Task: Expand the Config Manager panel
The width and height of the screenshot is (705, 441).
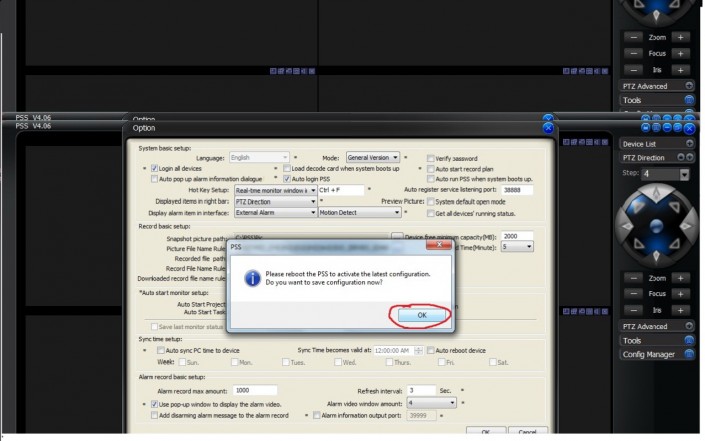Action: click(x=689, y=354)
